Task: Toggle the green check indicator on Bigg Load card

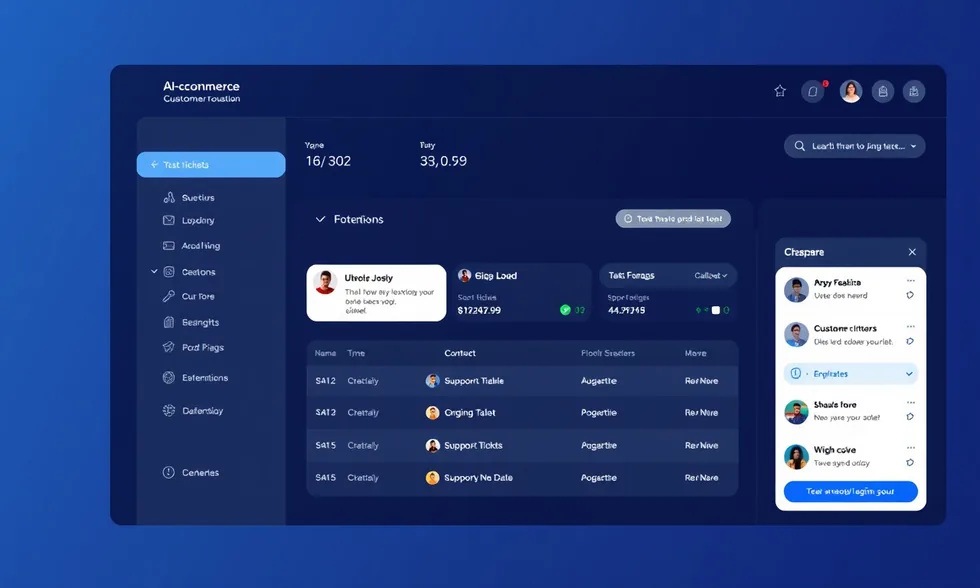Action: tap(565, 310)
